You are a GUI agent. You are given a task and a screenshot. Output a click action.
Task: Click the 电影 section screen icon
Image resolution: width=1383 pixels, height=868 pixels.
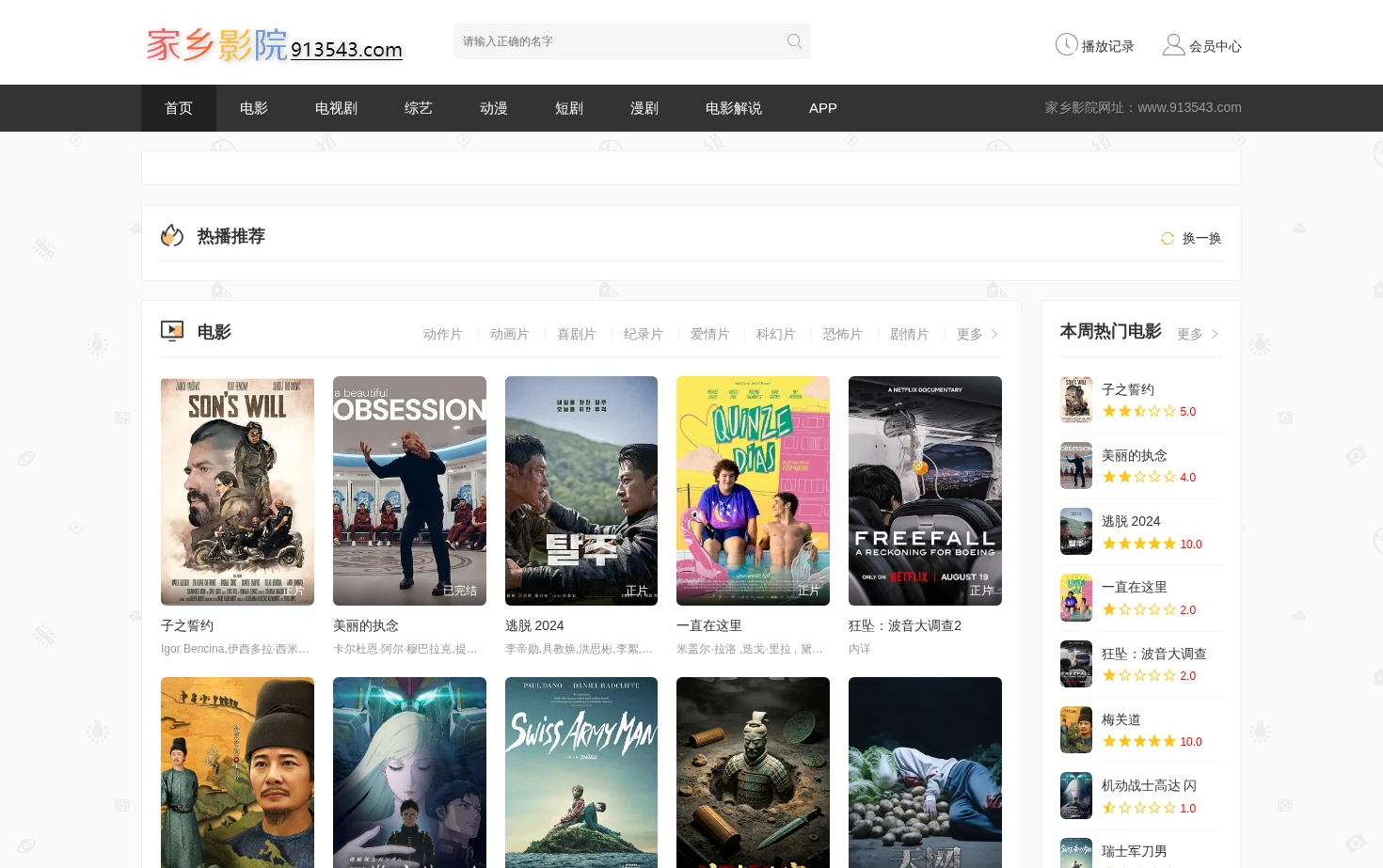[172, 331]
